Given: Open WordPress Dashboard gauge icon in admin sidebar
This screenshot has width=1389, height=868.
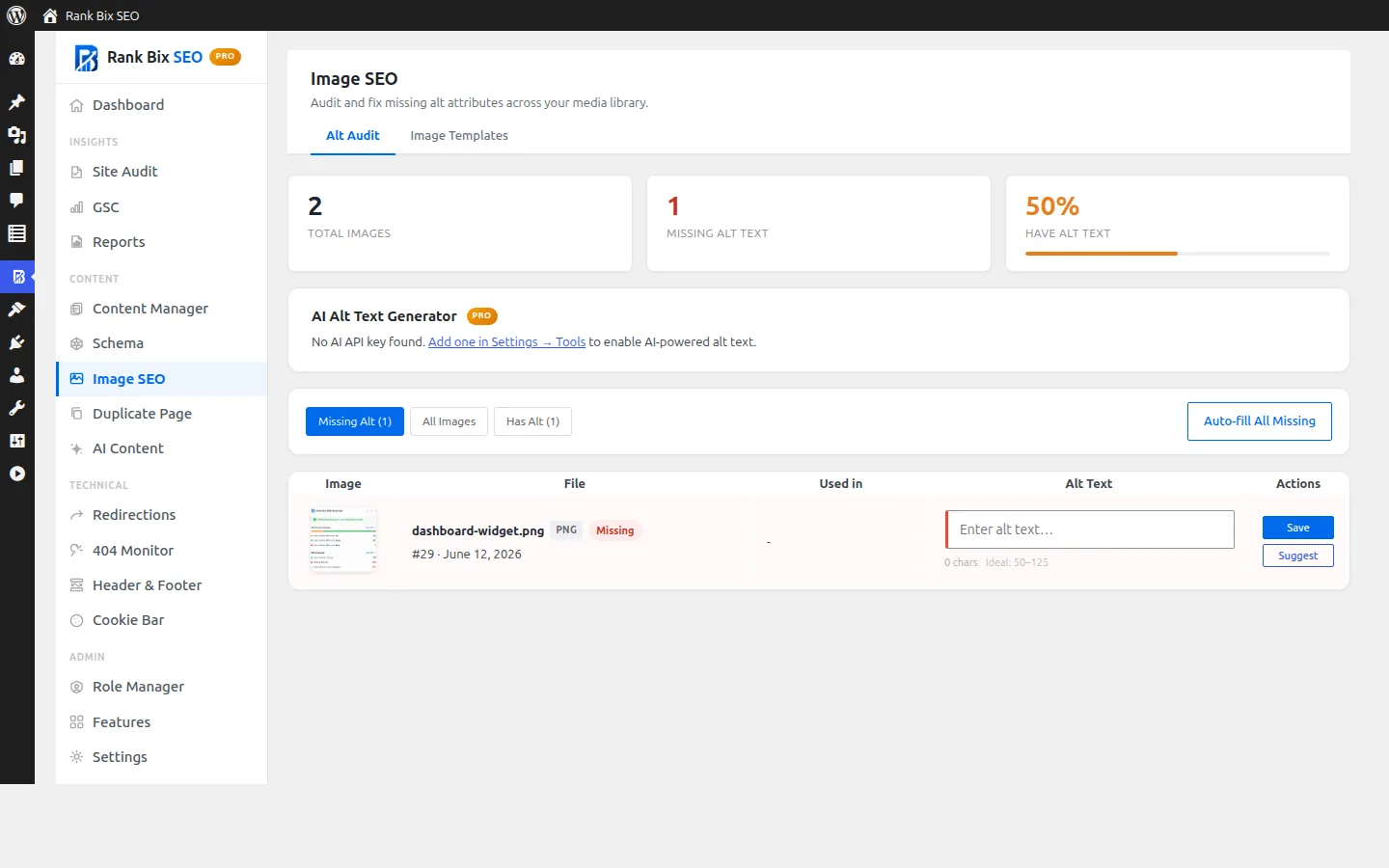Looking at the screenshot, I should [16, 59].
